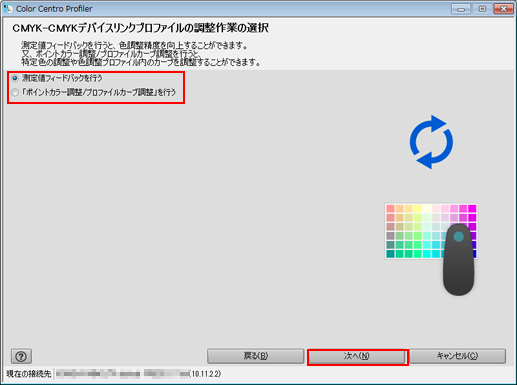Click the Color Centro Profiler title bar icon
This screenshot has width=517, height=385.
pos(7,8)
